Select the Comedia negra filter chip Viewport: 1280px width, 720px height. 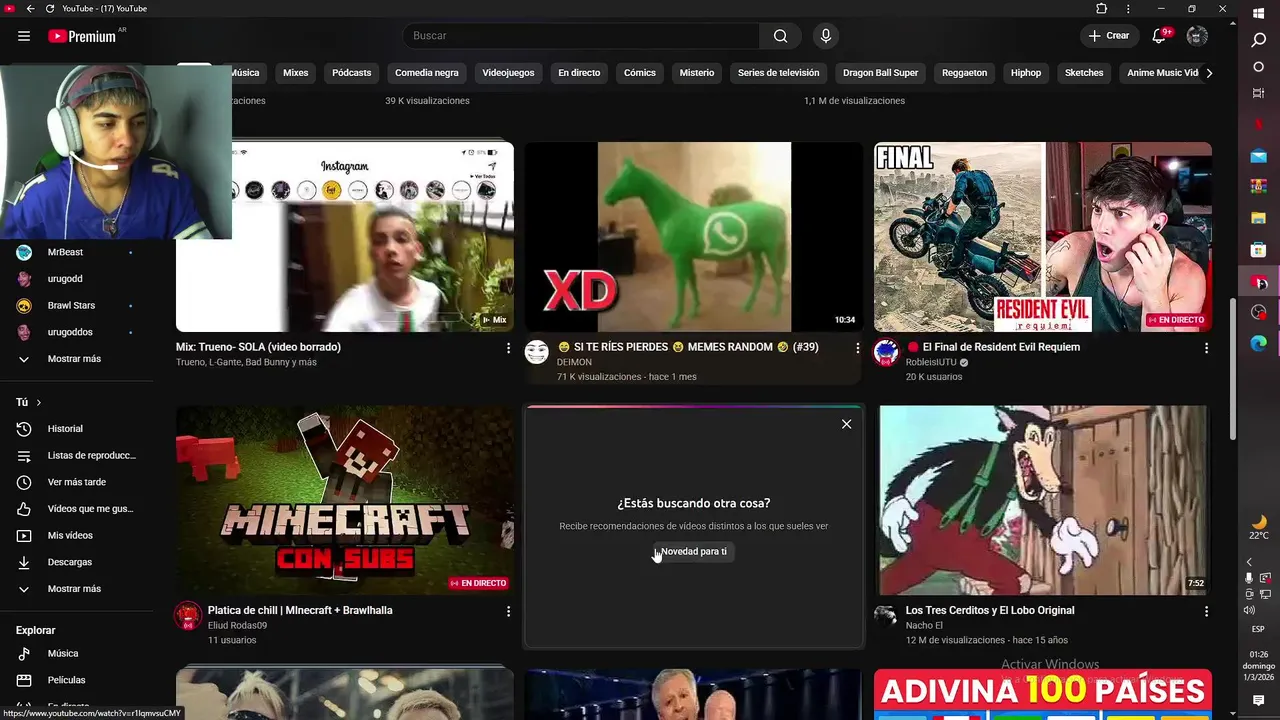click(427, 73)
